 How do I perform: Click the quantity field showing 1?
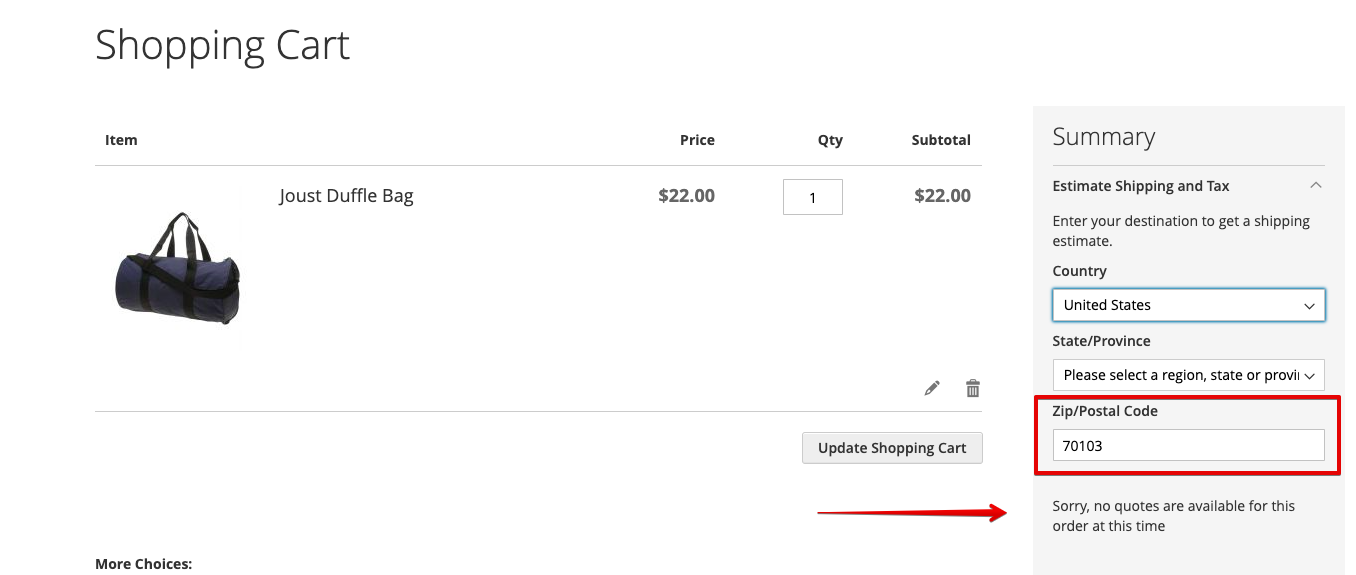[x=812, y=197]
